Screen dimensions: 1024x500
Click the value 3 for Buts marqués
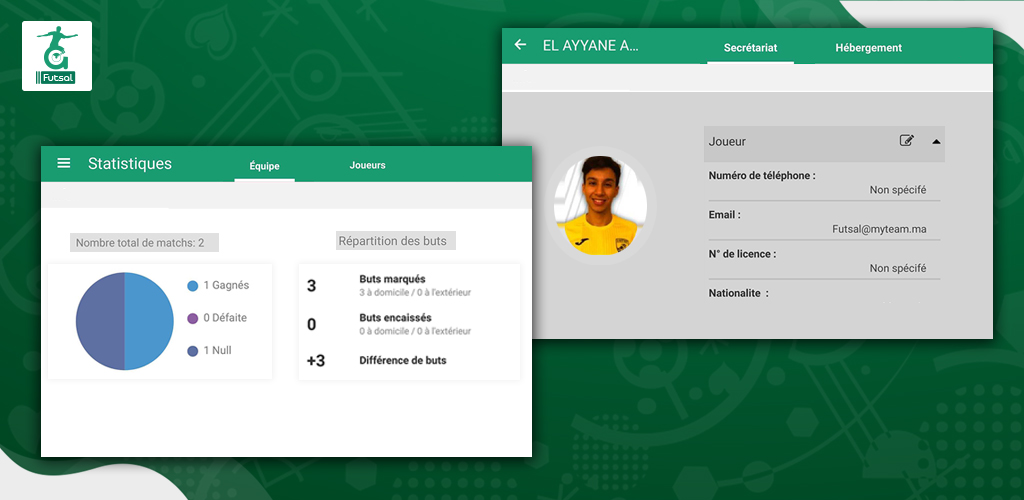pos(312,285)
